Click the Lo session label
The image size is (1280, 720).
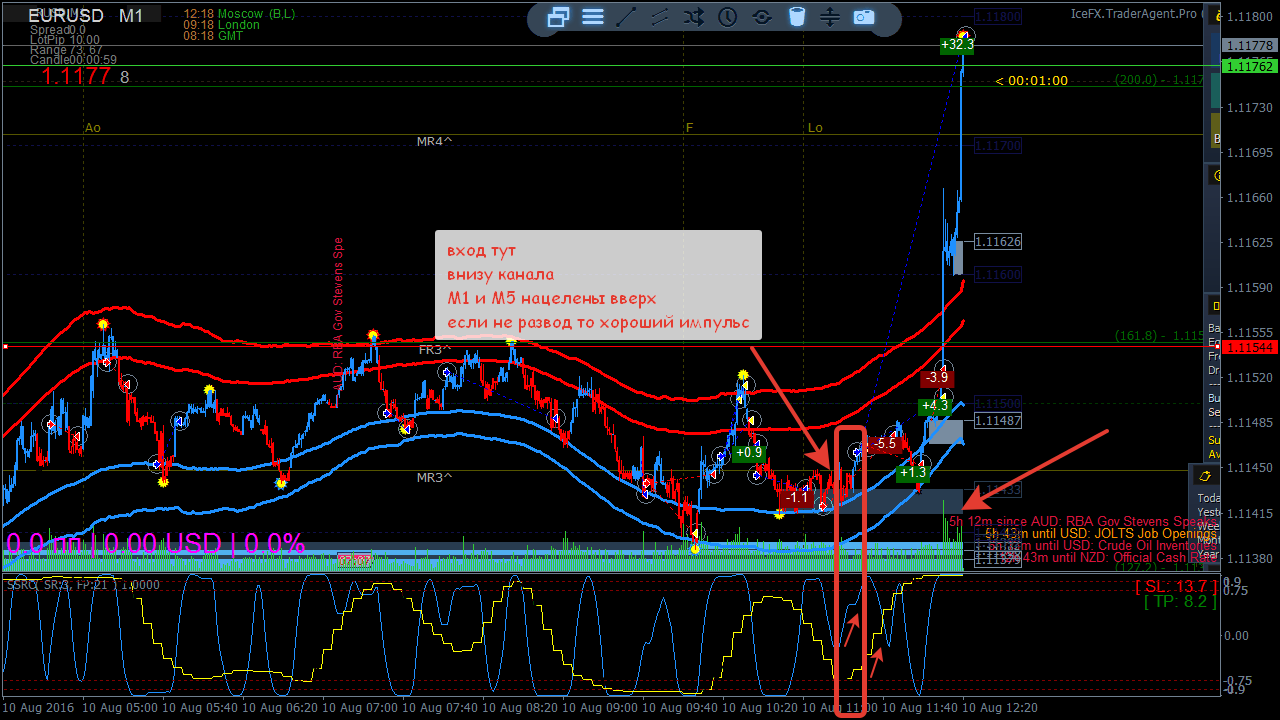pyautogui.click(x=816, y=128)
